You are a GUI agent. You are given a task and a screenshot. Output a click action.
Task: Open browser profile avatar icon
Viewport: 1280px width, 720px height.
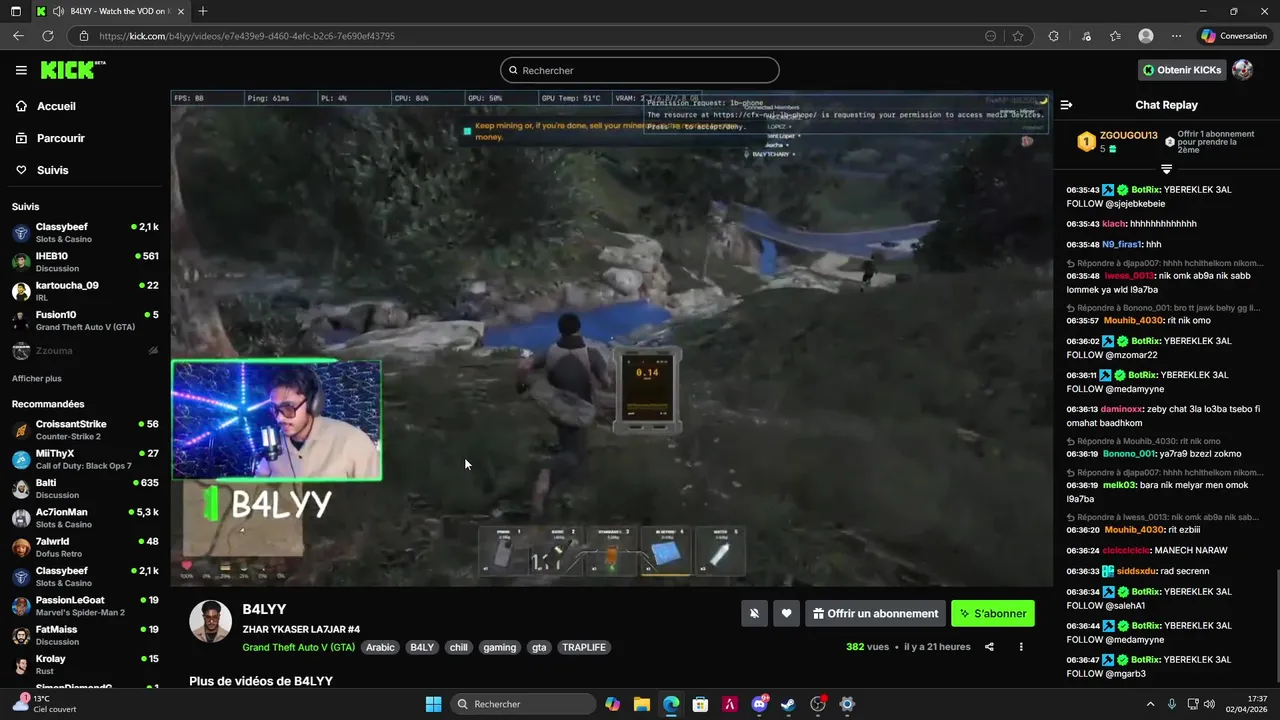click(1146, 36)
